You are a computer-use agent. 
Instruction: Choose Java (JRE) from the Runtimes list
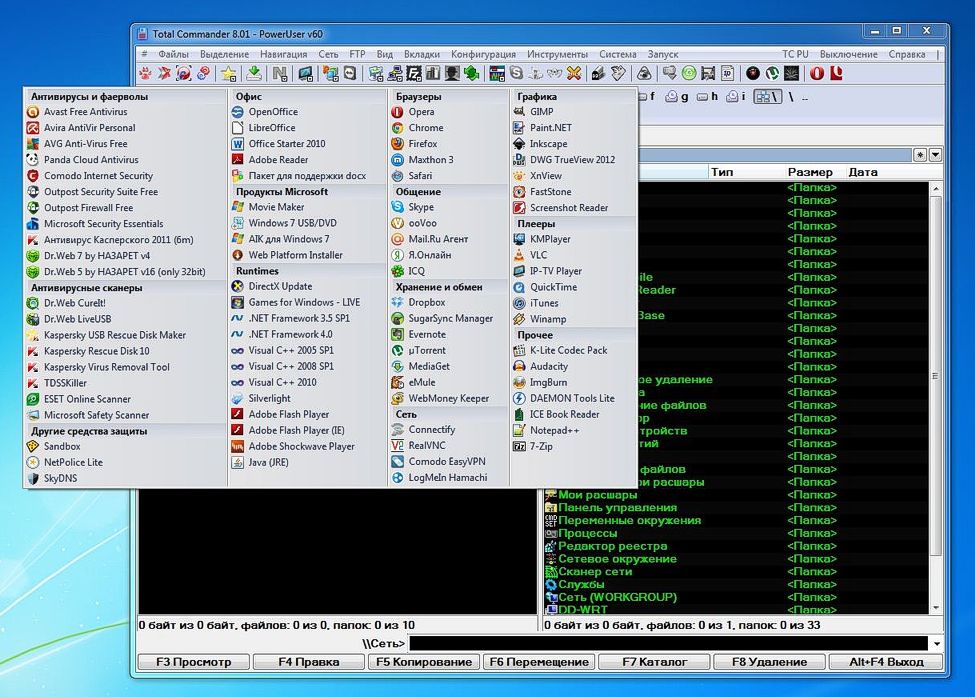[x=268, y=463]
